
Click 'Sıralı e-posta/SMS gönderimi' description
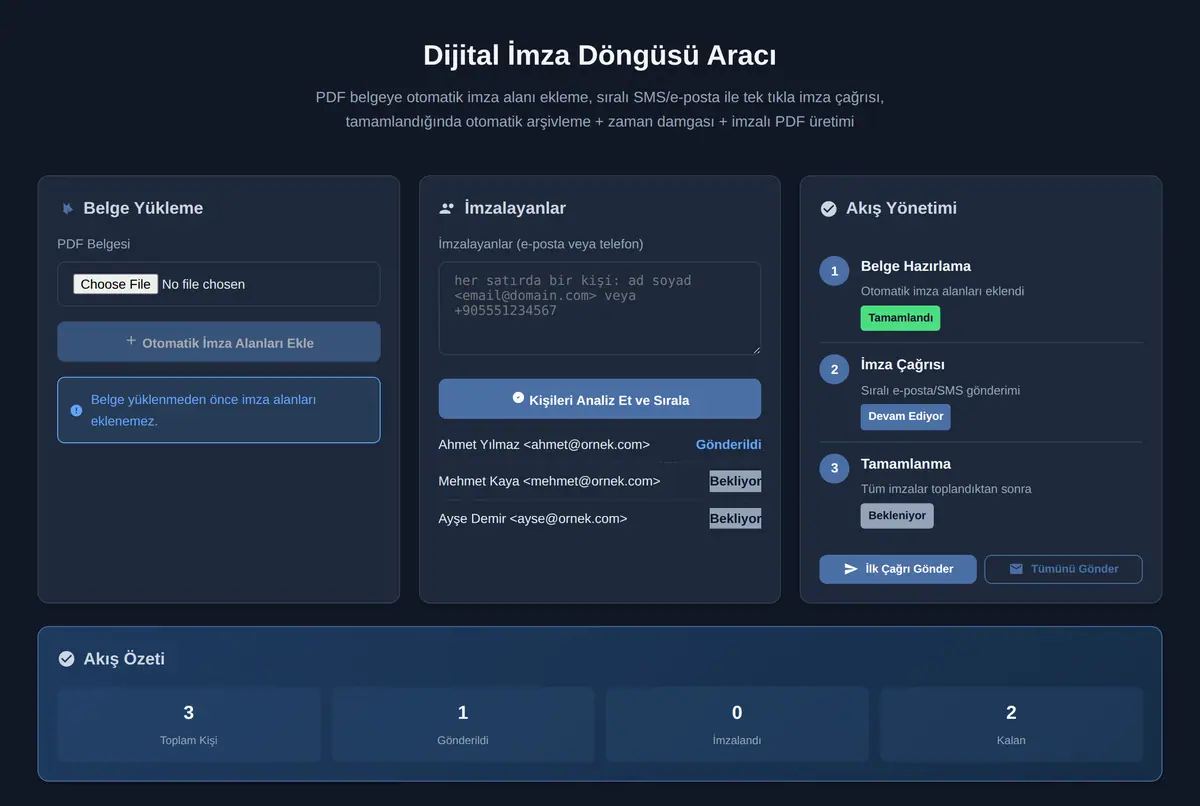click(x=940, y=390)
